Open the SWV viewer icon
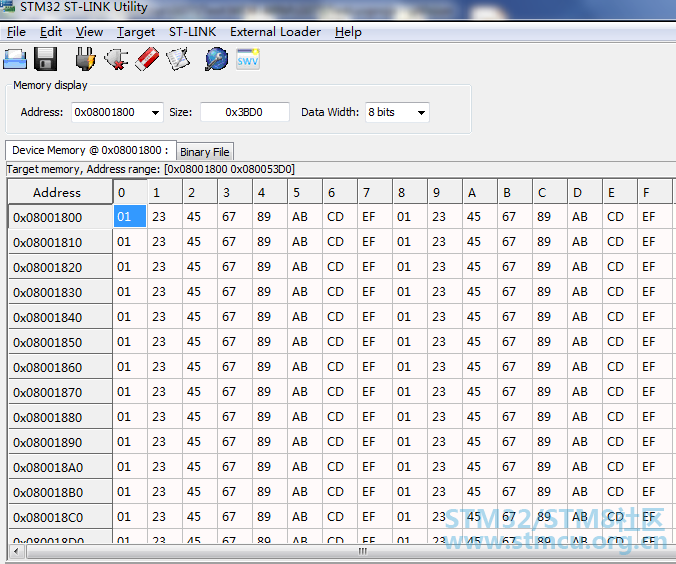Viewport: 676px width, 564px height. click(248, 59)
